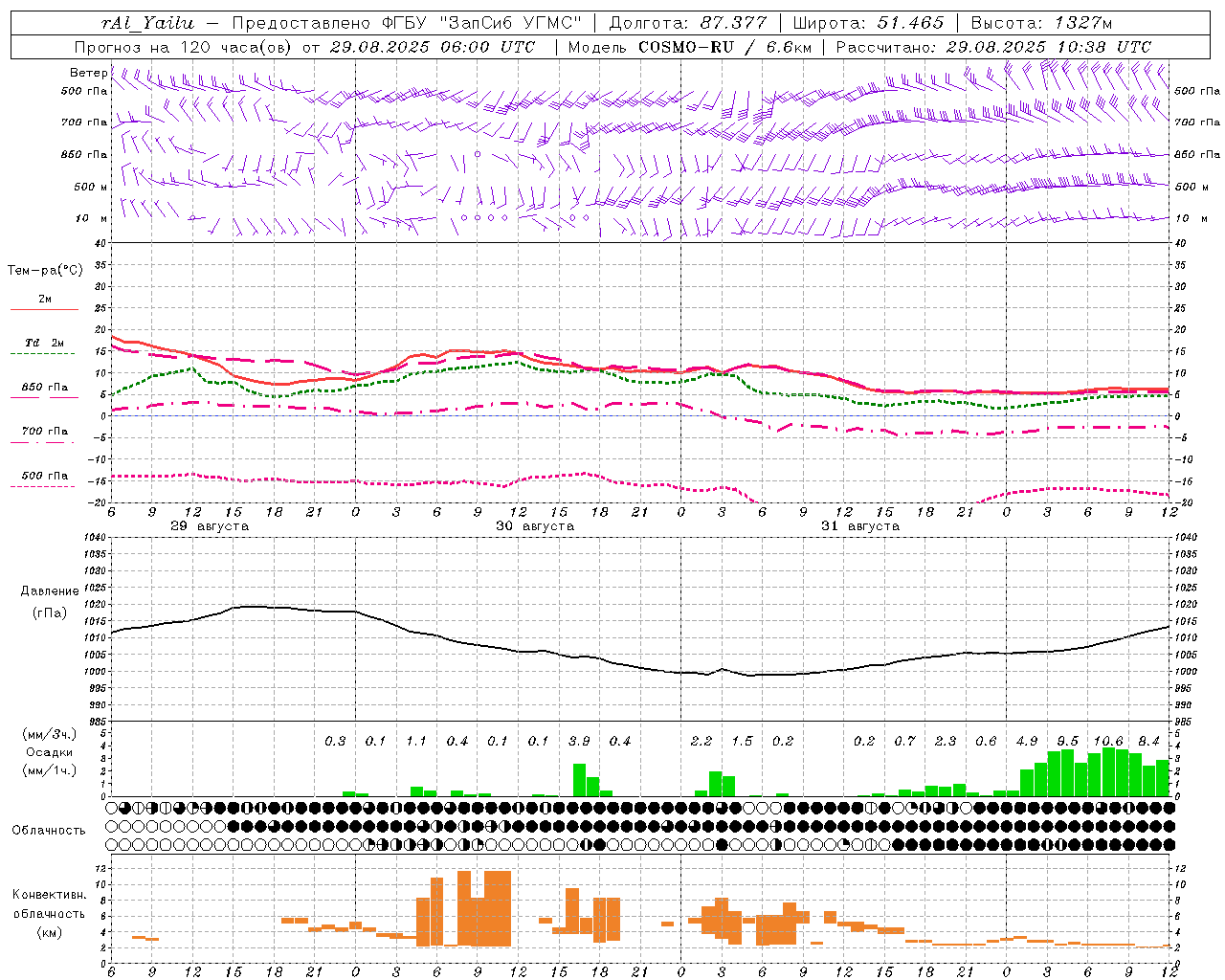Click the 3-hour precipitation value 0.7
Viewport: 1225px width, 980px height.
905,741
